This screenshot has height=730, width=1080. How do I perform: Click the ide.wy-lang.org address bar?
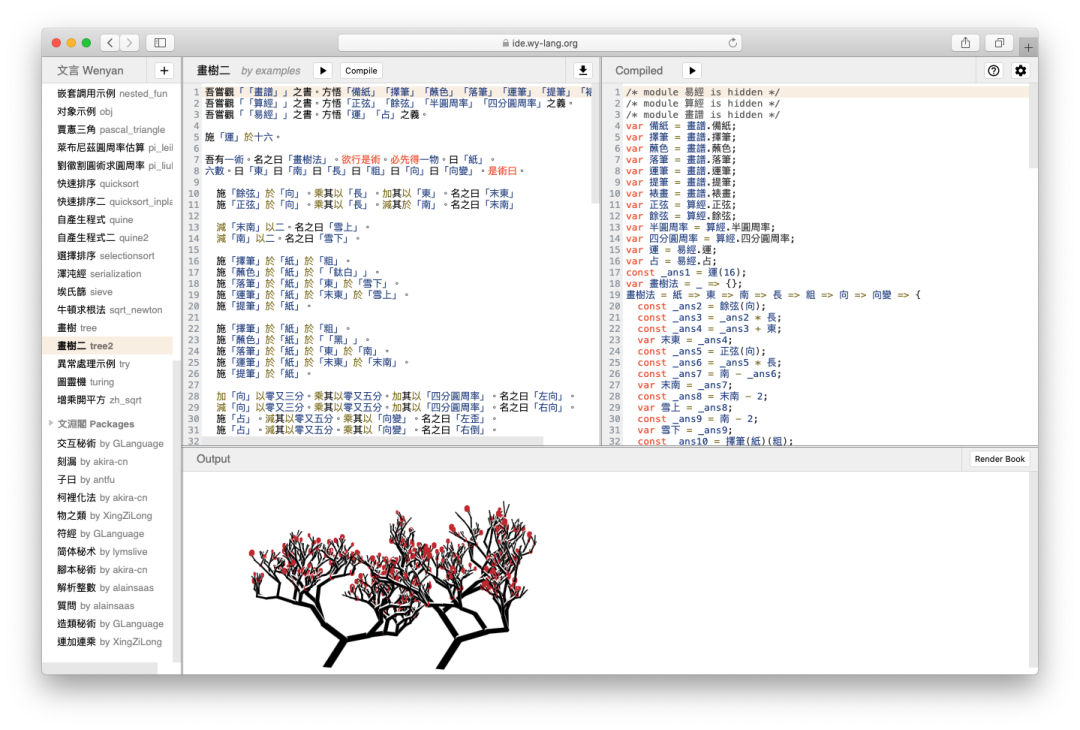coord(539,43)
